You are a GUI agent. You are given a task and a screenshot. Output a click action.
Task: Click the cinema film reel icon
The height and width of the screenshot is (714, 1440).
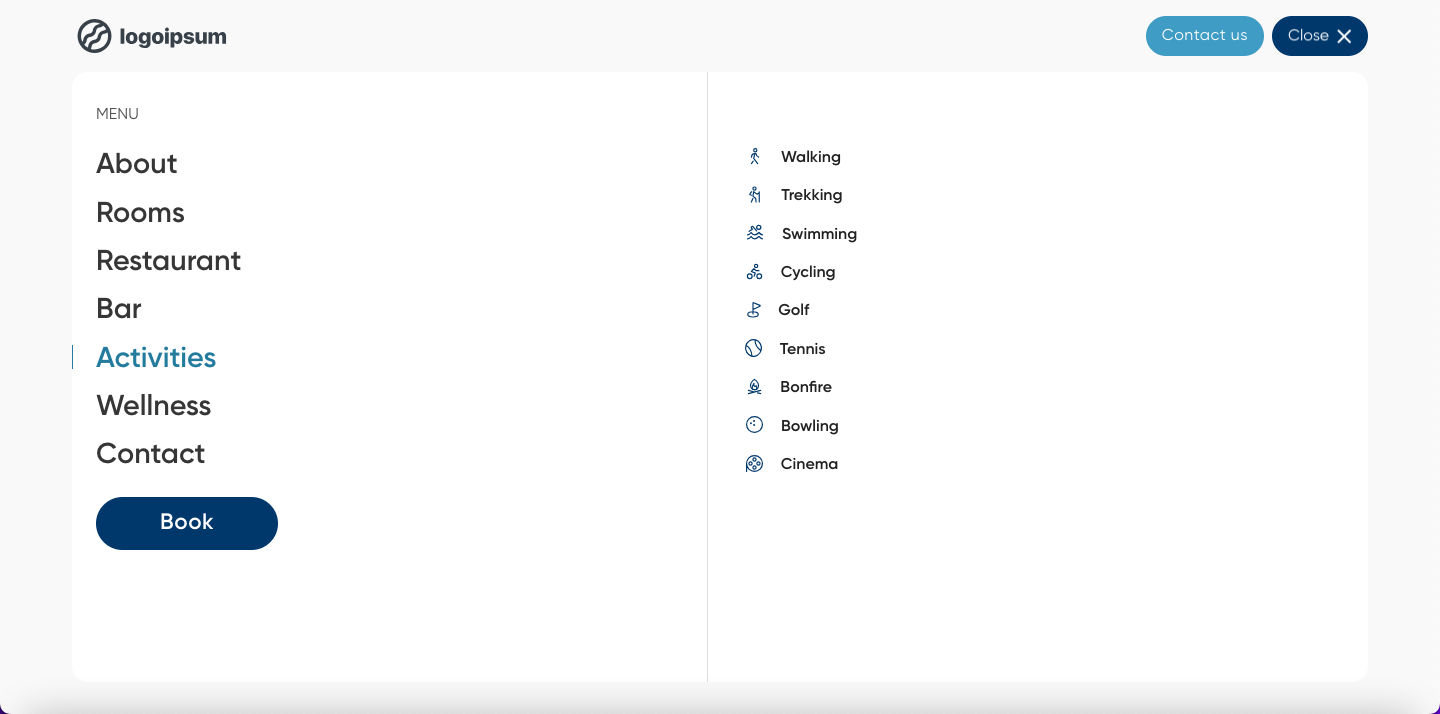(x=755, y=464)
